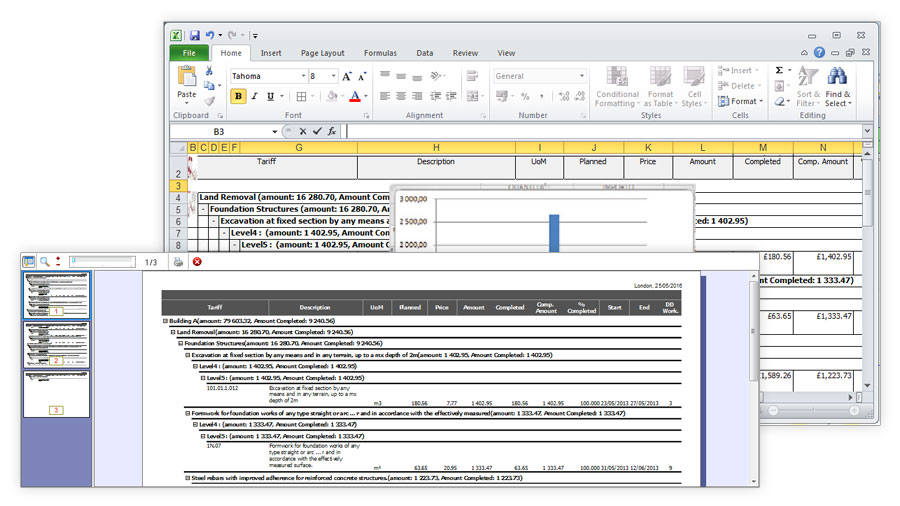Click Conditional Formatting button
The width and height of the screenshot is (900, 506).
[617, 87]
